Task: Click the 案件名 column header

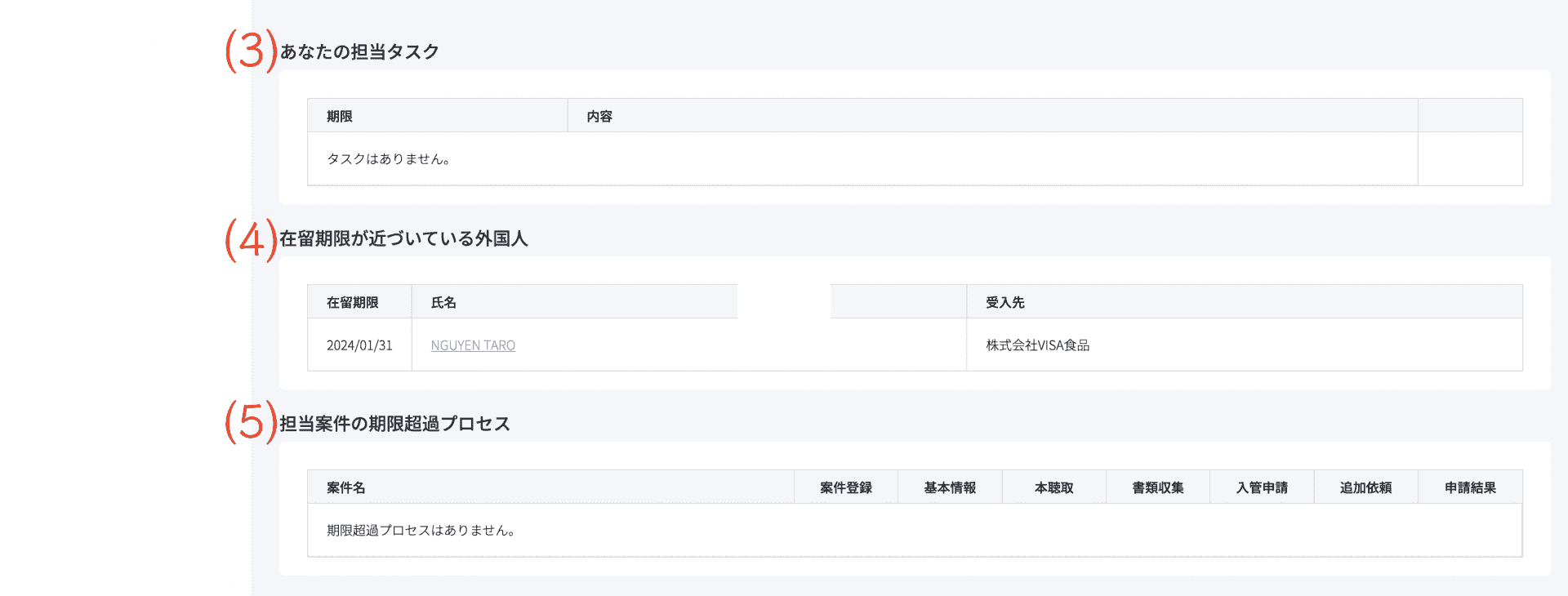Action: point(346,487)
